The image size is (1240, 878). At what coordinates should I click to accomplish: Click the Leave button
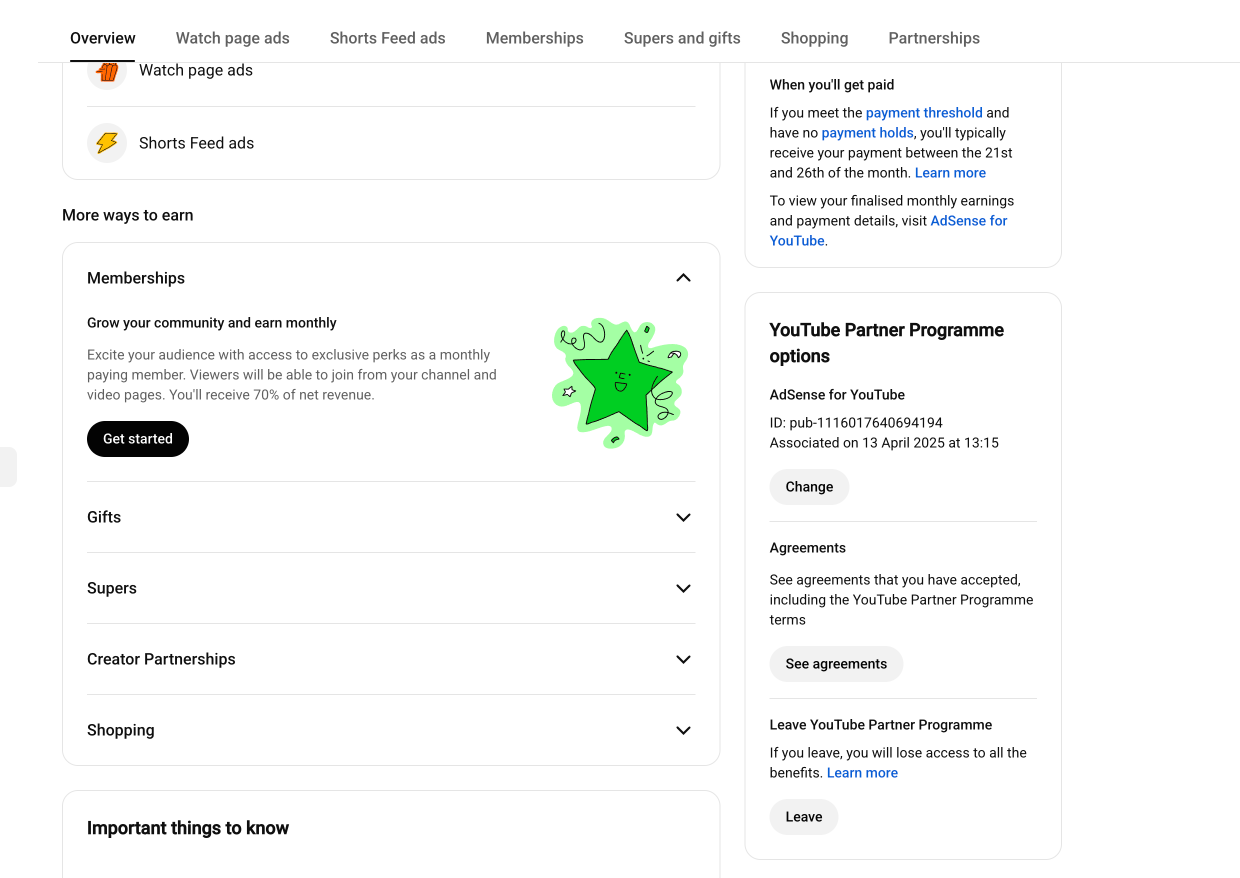804,817
